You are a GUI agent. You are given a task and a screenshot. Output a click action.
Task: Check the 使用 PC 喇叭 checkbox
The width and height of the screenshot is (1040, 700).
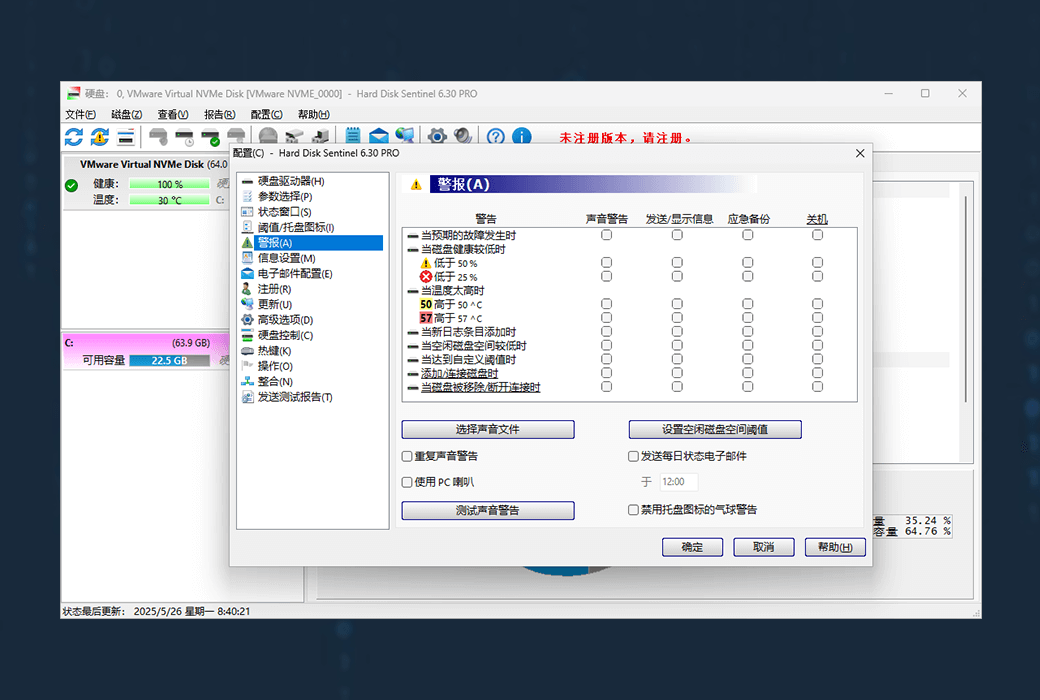407,482
